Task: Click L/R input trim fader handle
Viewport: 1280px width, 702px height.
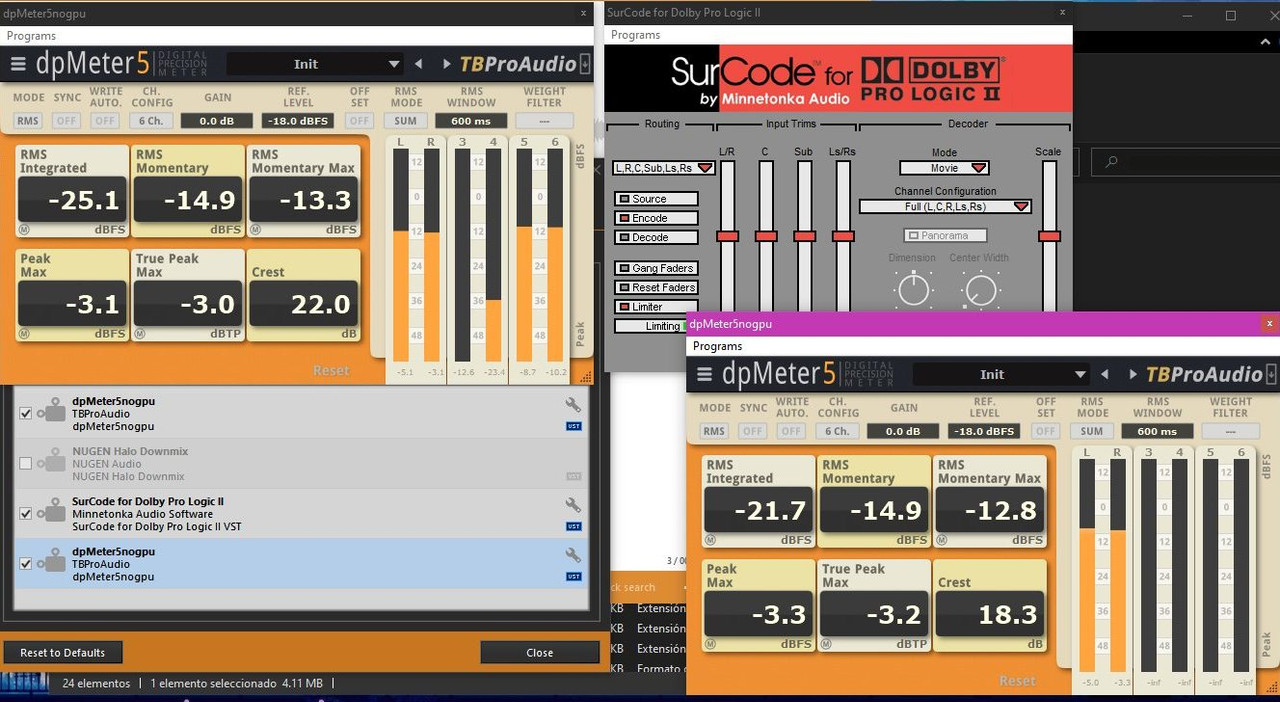Action: click(727, 236)
